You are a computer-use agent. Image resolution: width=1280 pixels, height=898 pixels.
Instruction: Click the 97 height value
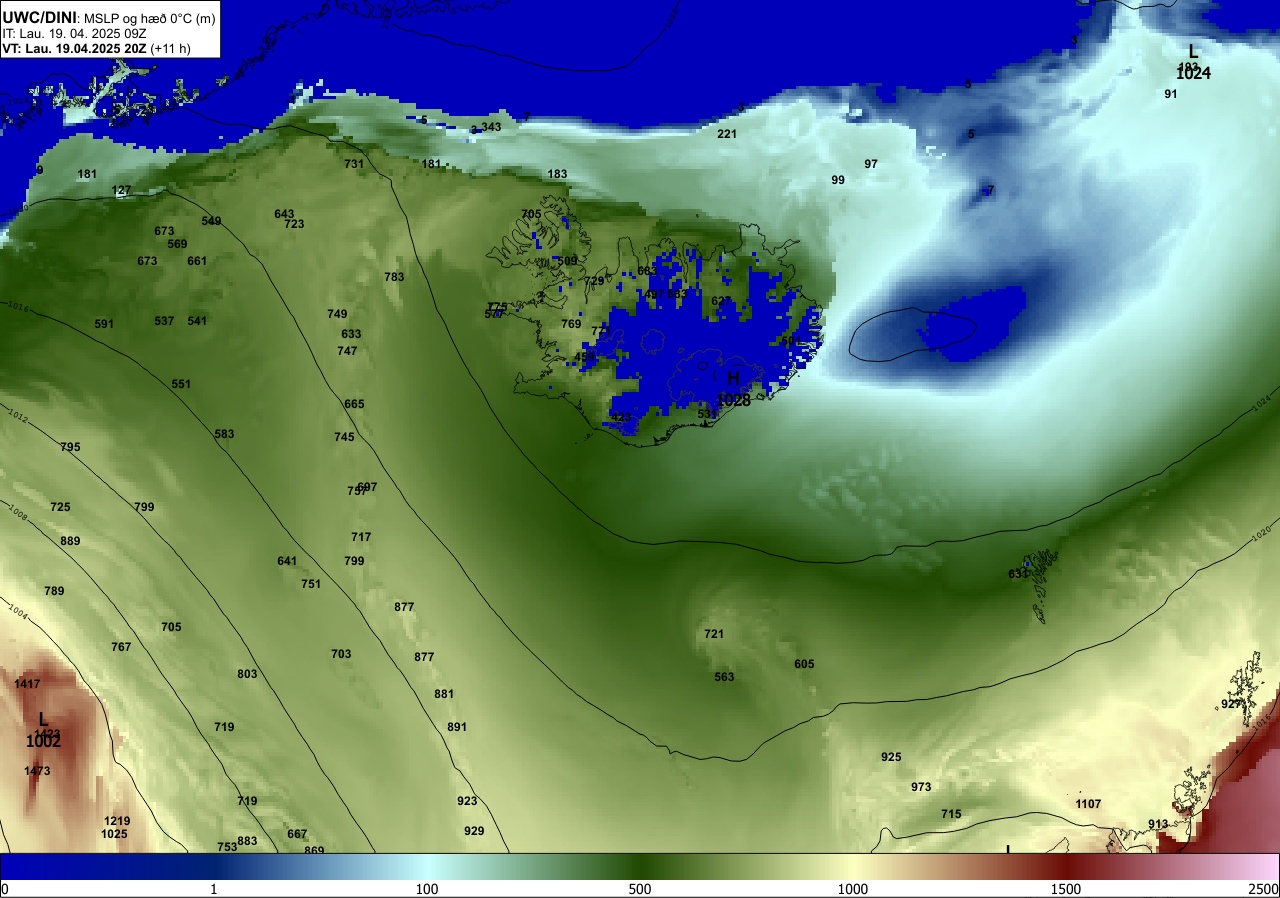pos(871,164)
